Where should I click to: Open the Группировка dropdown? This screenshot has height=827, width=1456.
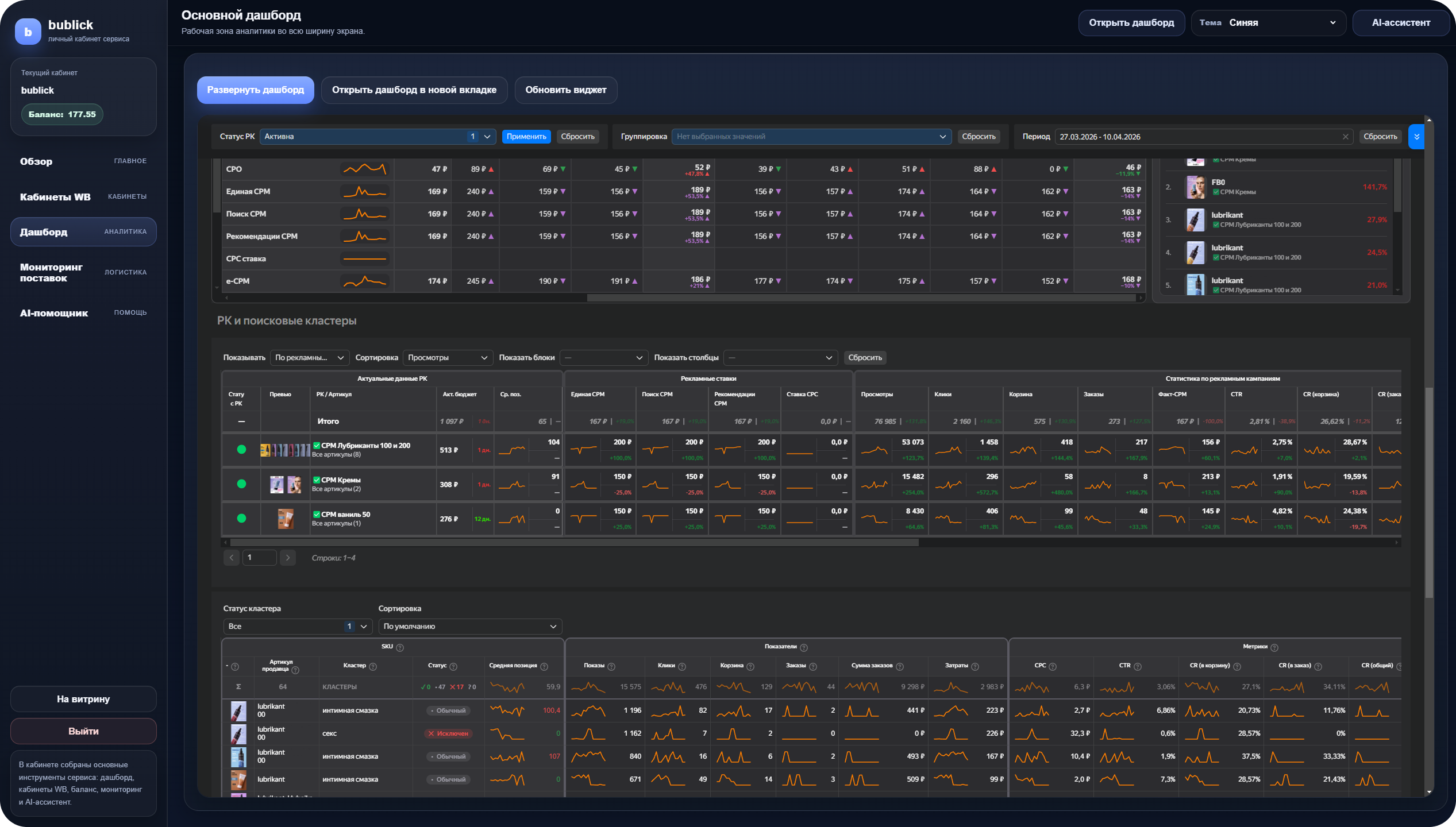pos(811,137)
